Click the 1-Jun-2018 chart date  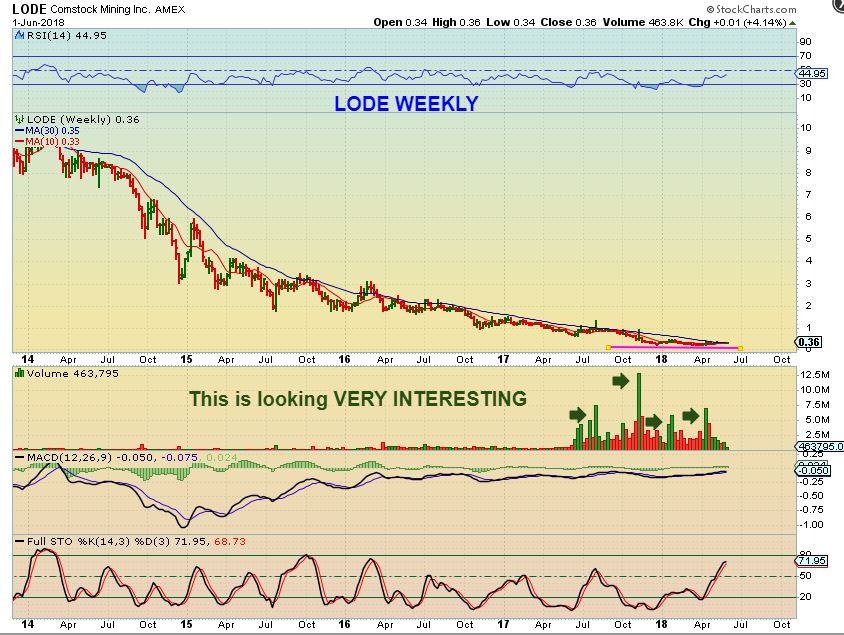38,23
